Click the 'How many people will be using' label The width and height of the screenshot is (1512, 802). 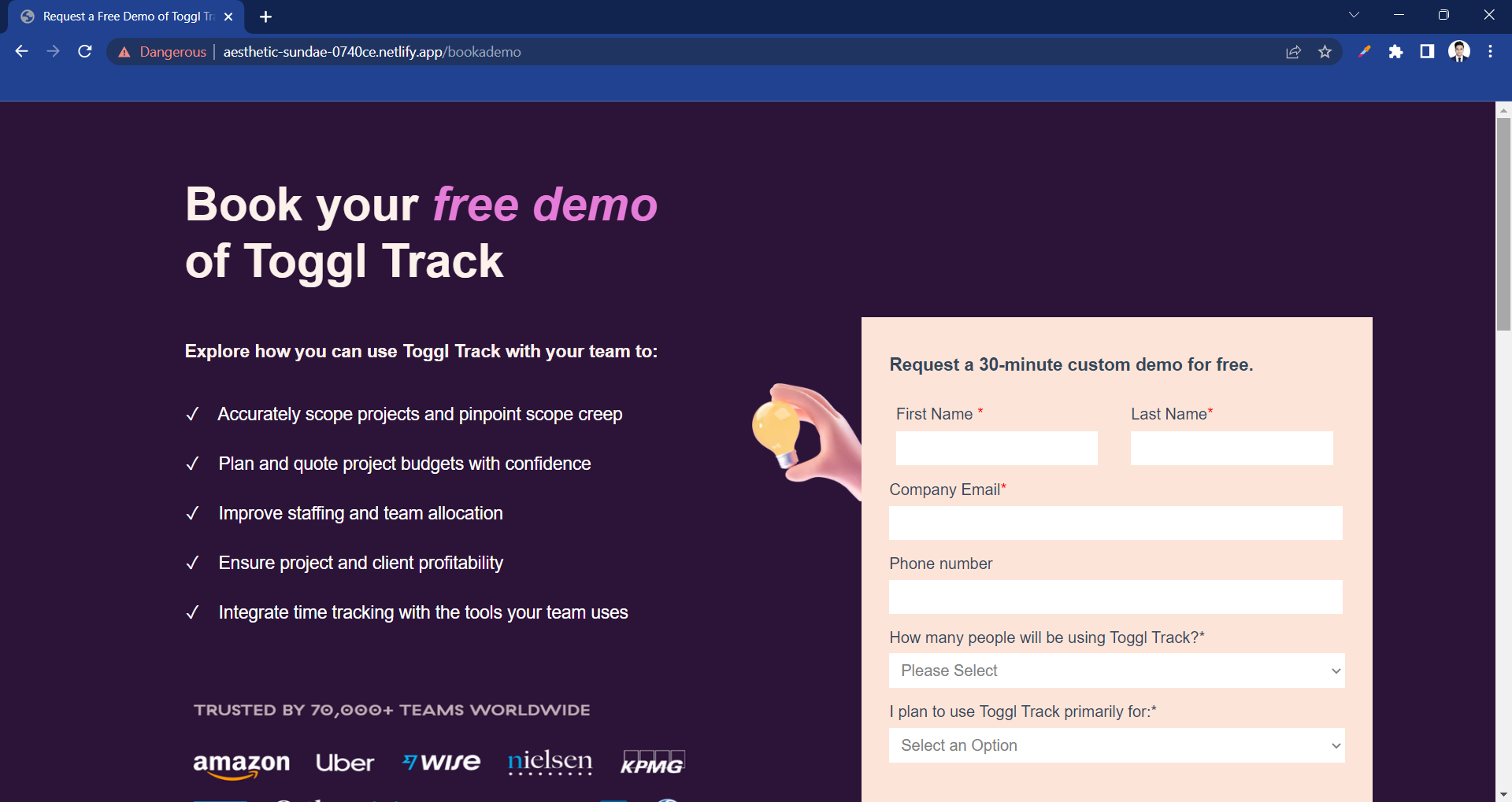[x=1047, y=638]
